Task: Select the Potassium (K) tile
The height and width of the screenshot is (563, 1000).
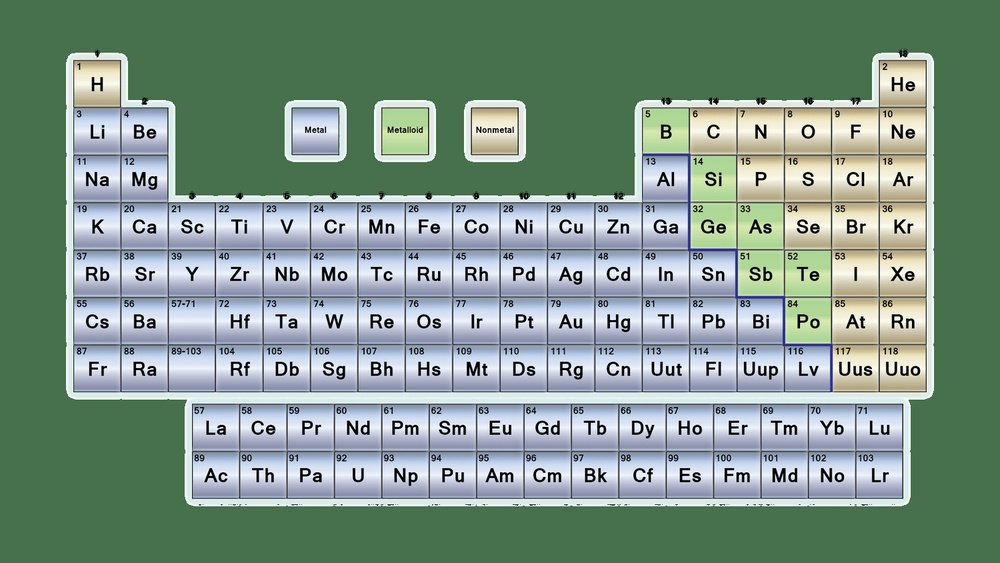Action: coord(97,226)
